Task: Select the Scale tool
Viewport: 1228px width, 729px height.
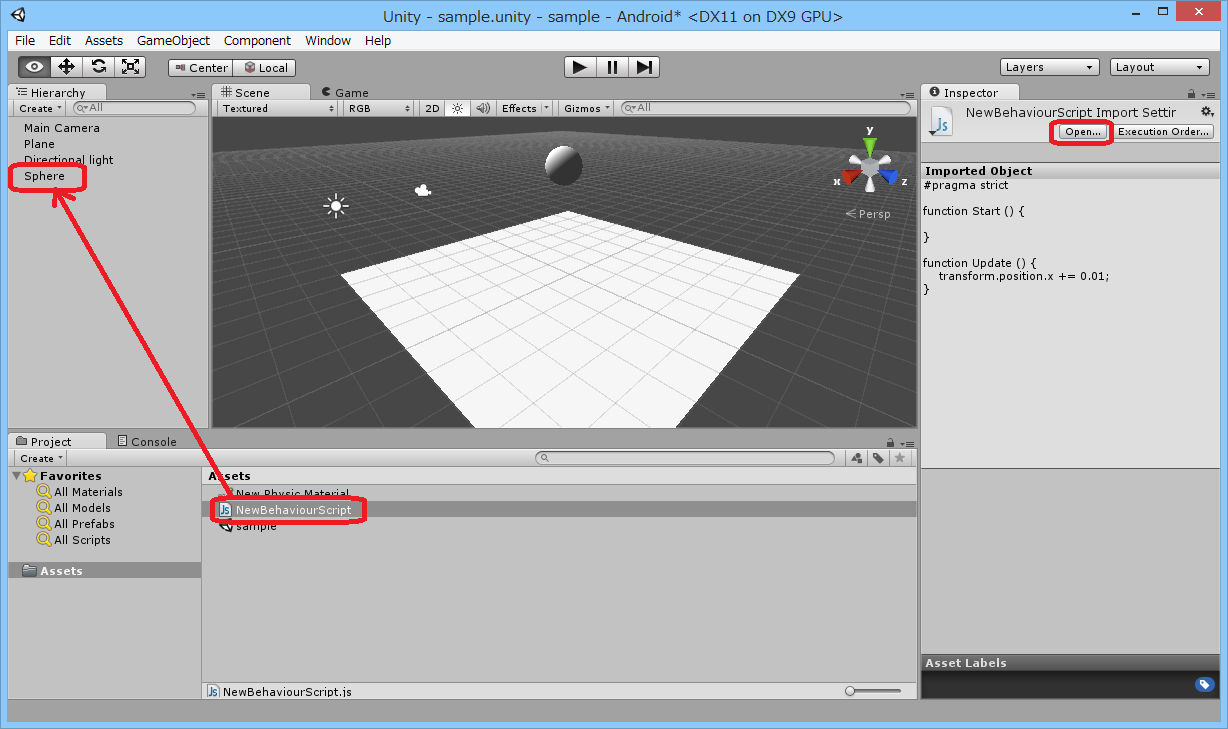Action: pyautogui.click(x=130, y=67)
